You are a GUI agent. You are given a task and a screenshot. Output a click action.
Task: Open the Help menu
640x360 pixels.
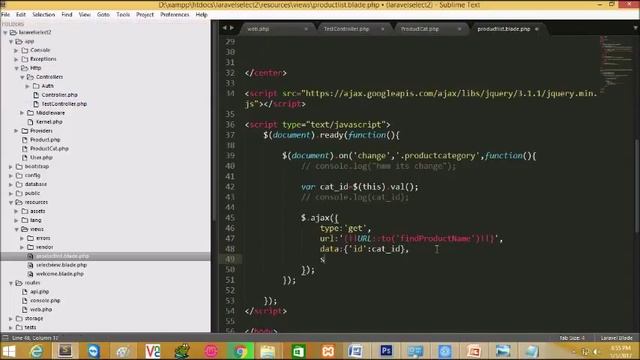(201, 14)
